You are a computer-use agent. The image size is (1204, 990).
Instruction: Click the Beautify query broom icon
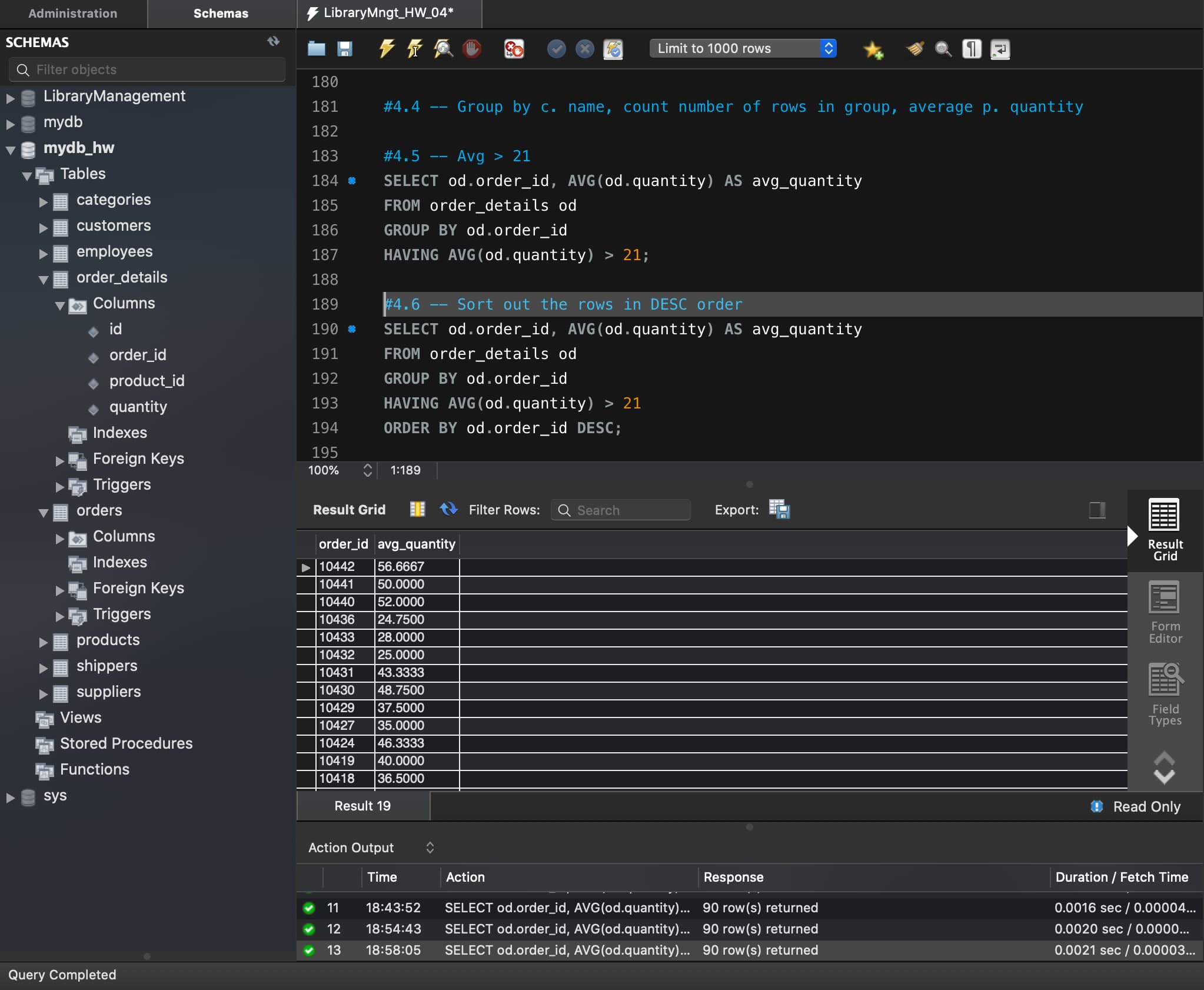pos(914,48)
